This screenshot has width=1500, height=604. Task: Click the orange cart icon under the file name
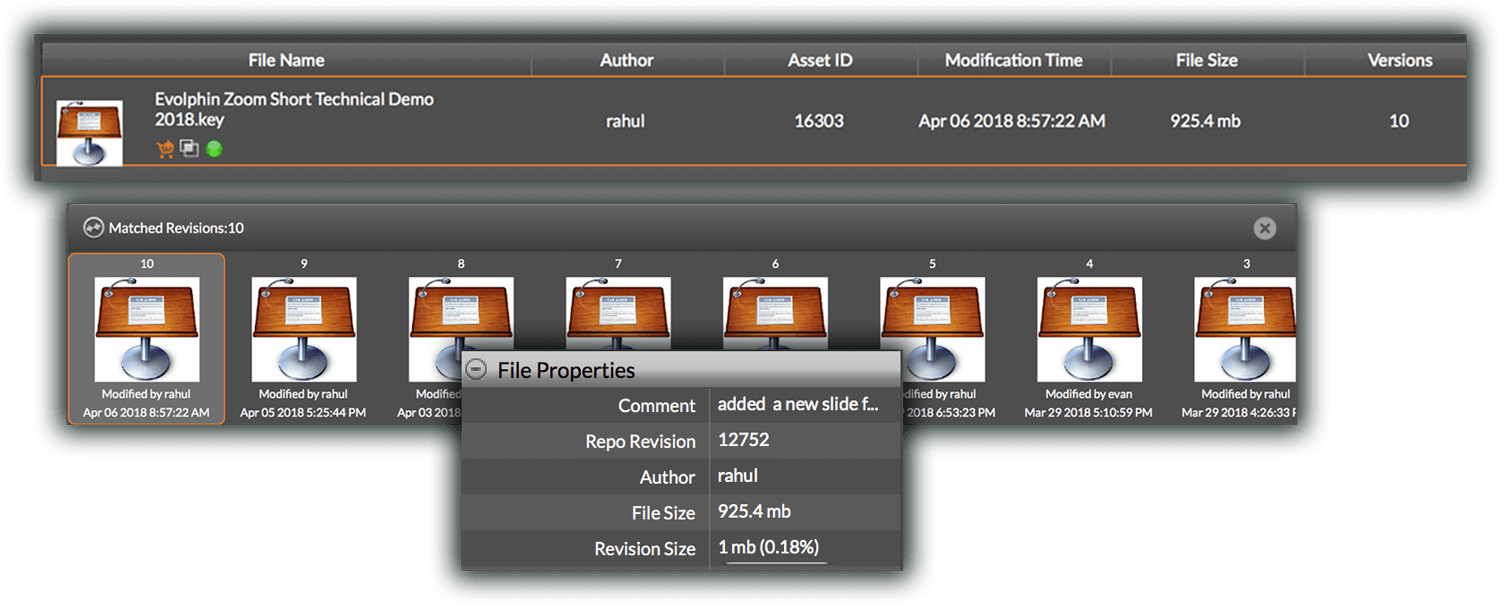click(166, 149)
